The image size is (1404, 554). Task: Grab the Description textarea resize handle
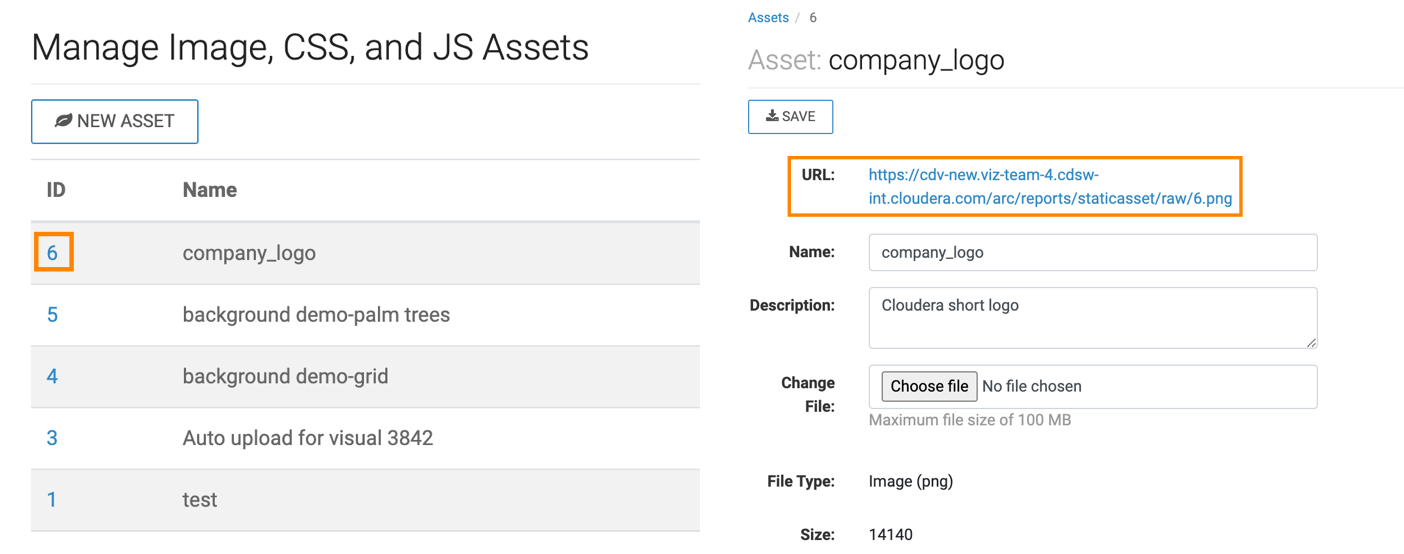[x=1310, y=342]
